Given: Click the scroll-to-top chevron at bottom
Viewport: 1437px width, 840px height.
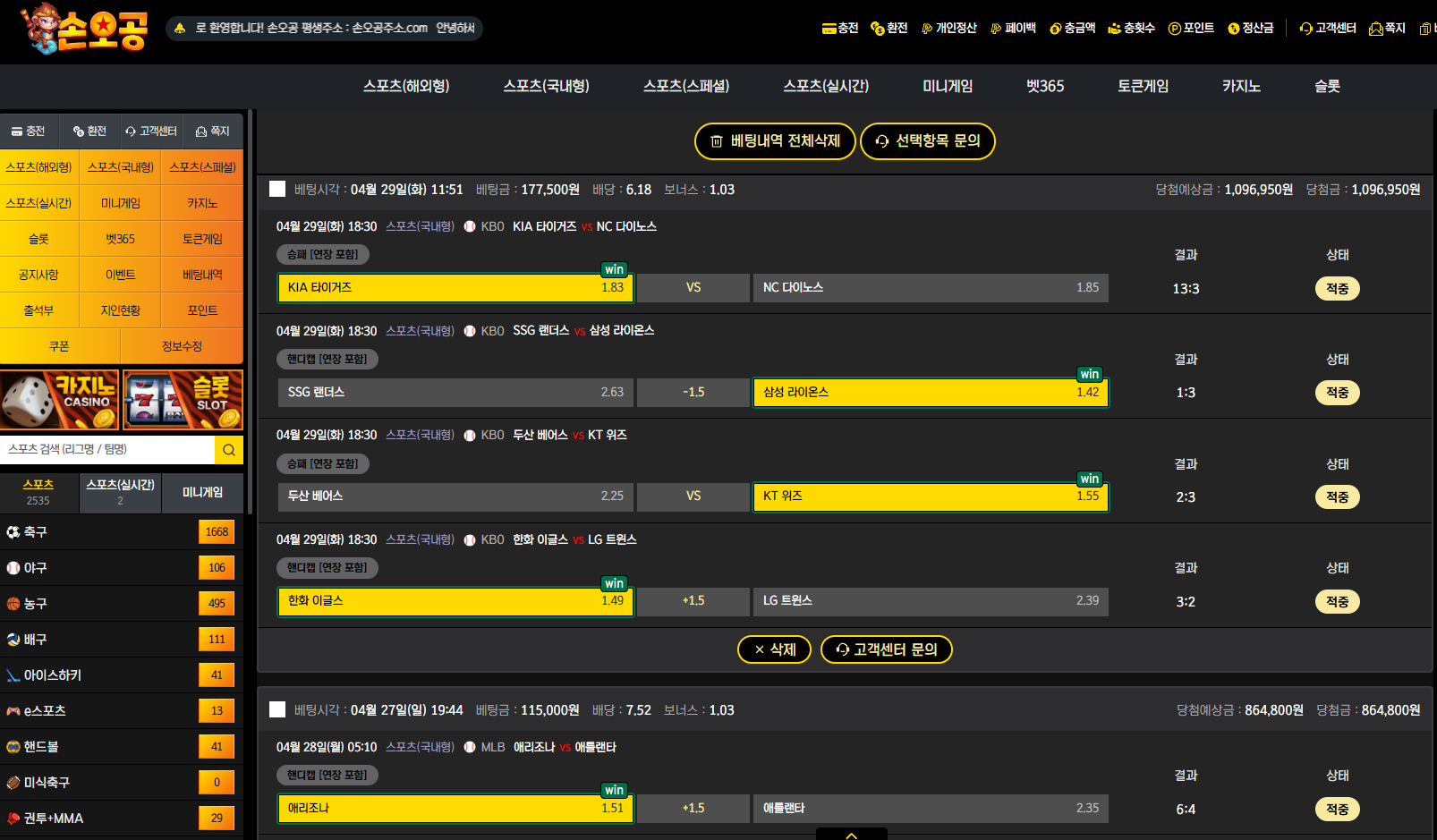Looking at the screenshot, I should click(852, 834).
